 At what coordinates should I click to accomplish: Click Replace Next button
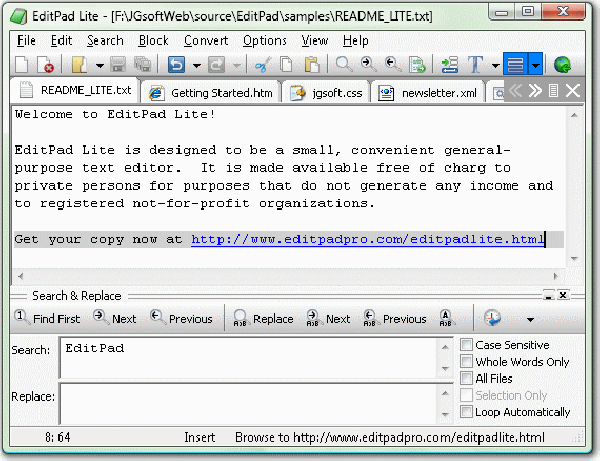point(328,318)
